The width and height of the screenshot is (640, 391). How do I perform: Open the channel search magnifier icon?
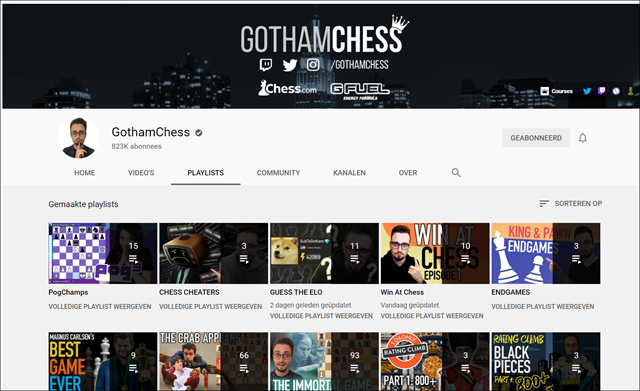click(x=456, y=173)
